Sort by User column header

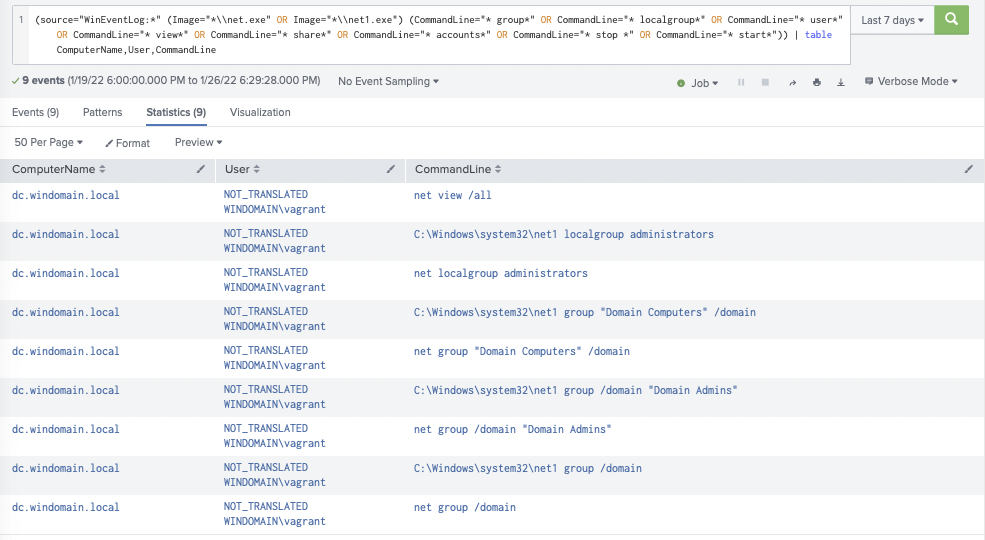pos(242,170)
